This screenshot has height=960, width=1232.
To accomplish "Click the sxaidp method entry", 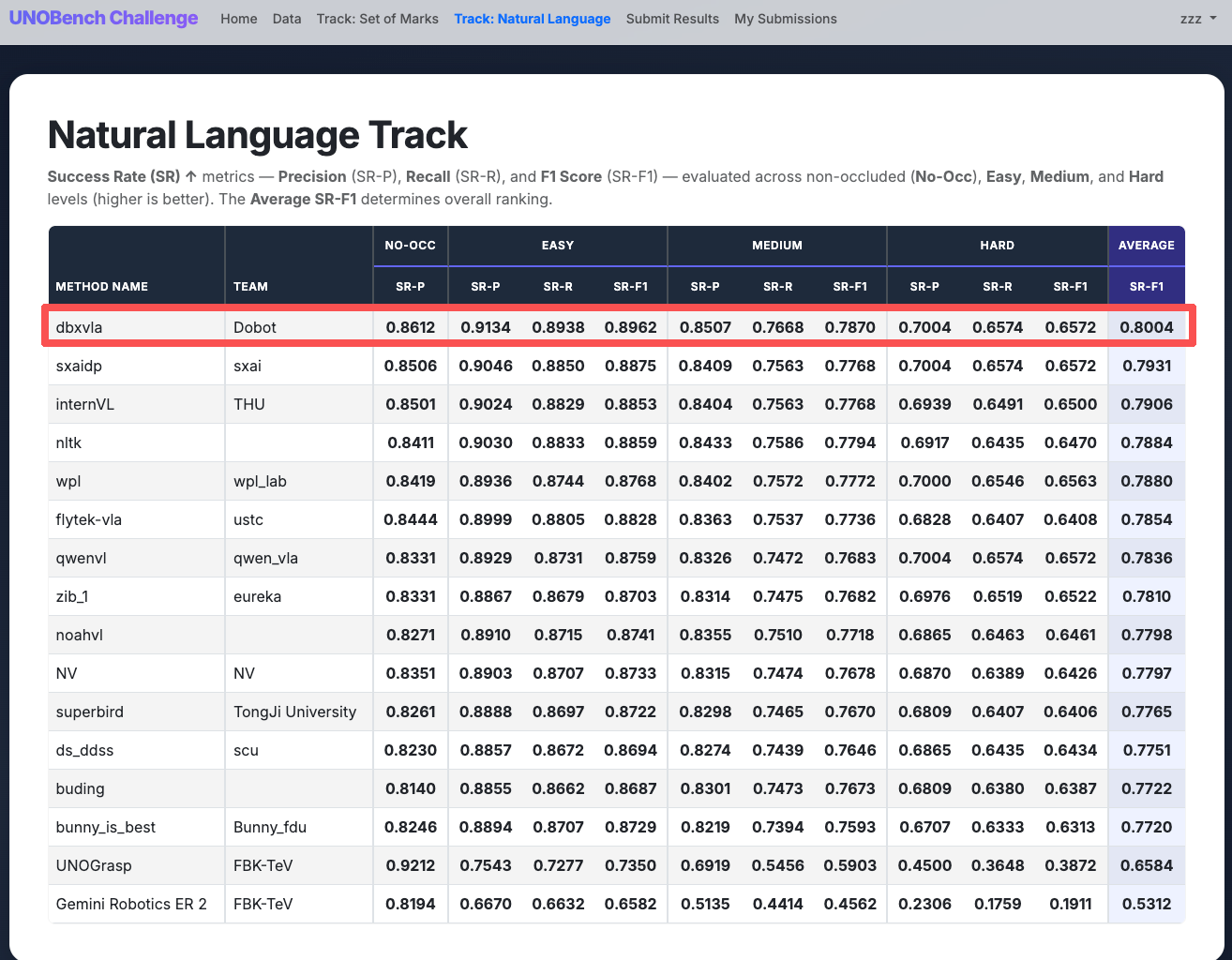I will pyautogui.click(x=79, y=366).
